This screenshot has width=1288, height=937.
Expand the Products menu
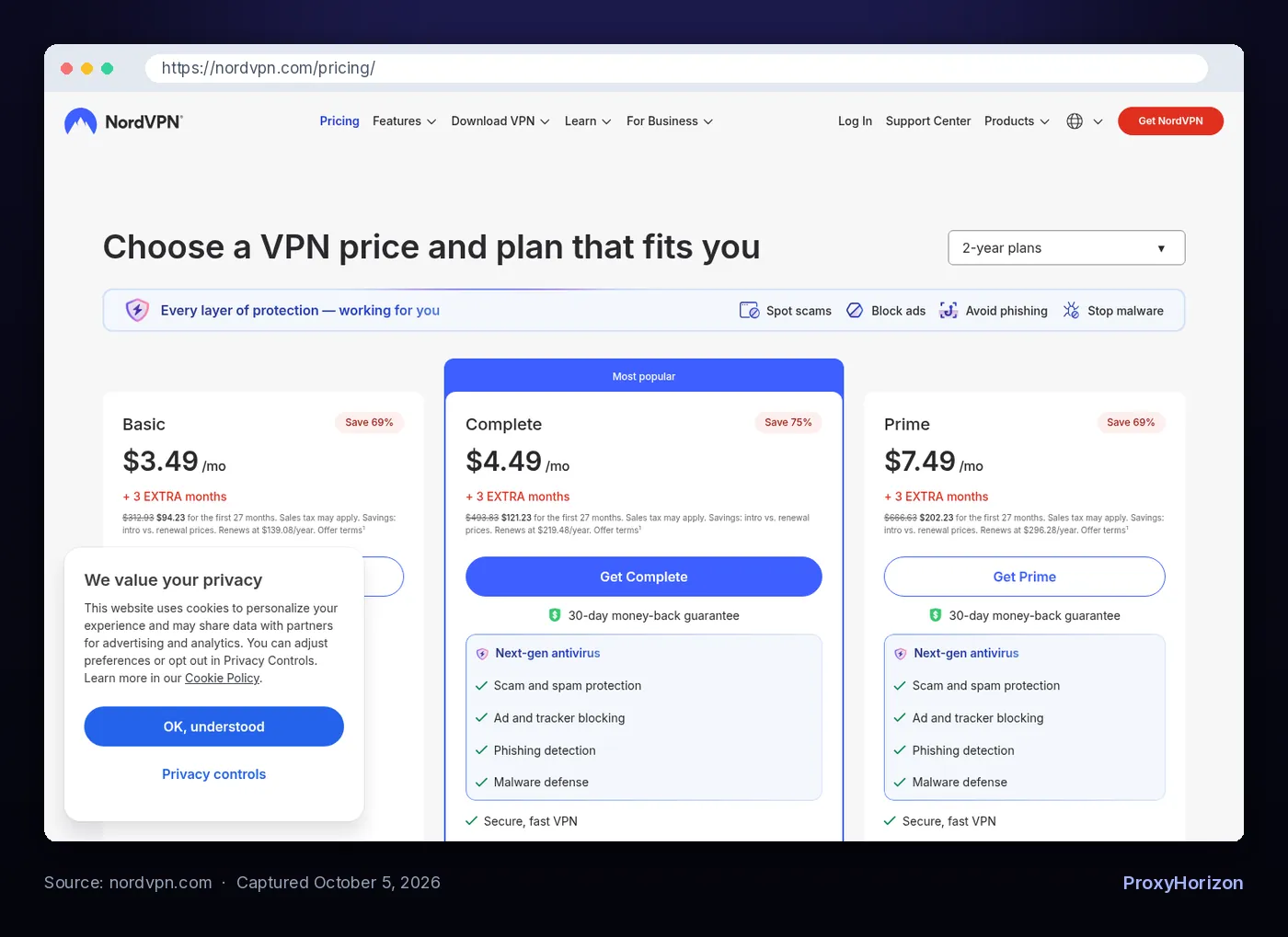click(x=1017, y=121)
